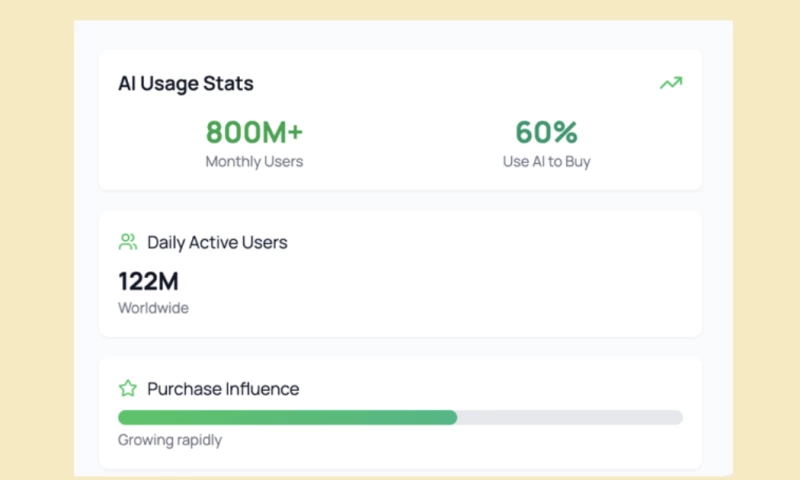Click the 60% statistic value
The width and height of the screenshot is (800, 480).
[546, 132]
